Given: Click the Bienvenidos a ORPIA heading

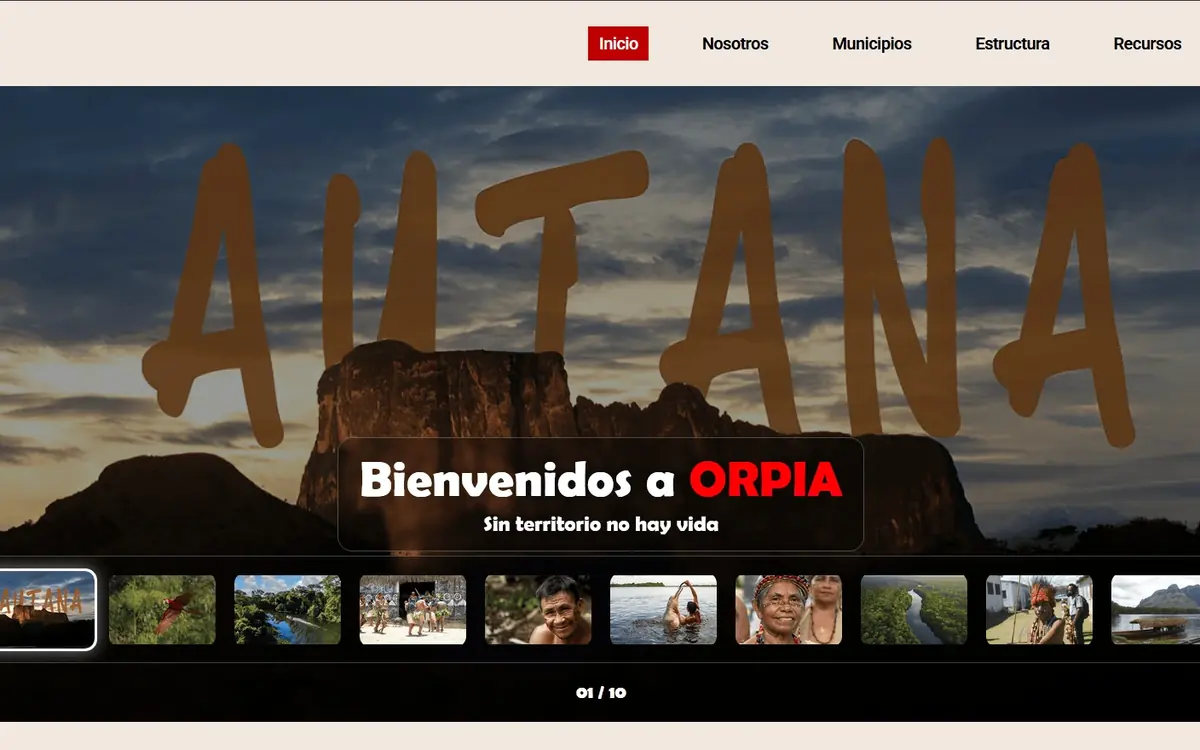Looking at the screenshot, I should (601, 480).
